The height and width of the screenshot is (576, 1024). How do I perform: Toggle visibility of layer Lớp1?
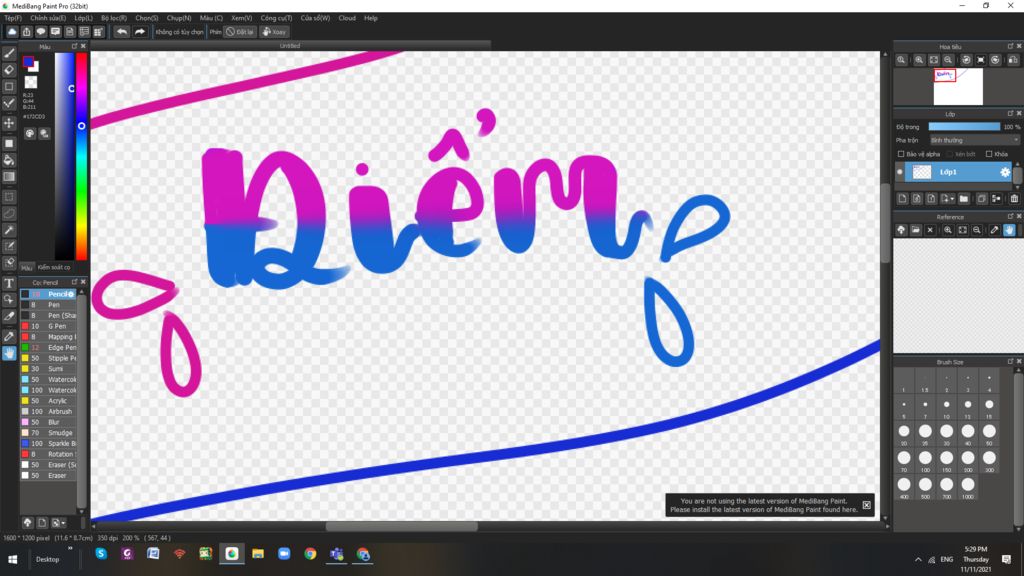tap(900, 172)
